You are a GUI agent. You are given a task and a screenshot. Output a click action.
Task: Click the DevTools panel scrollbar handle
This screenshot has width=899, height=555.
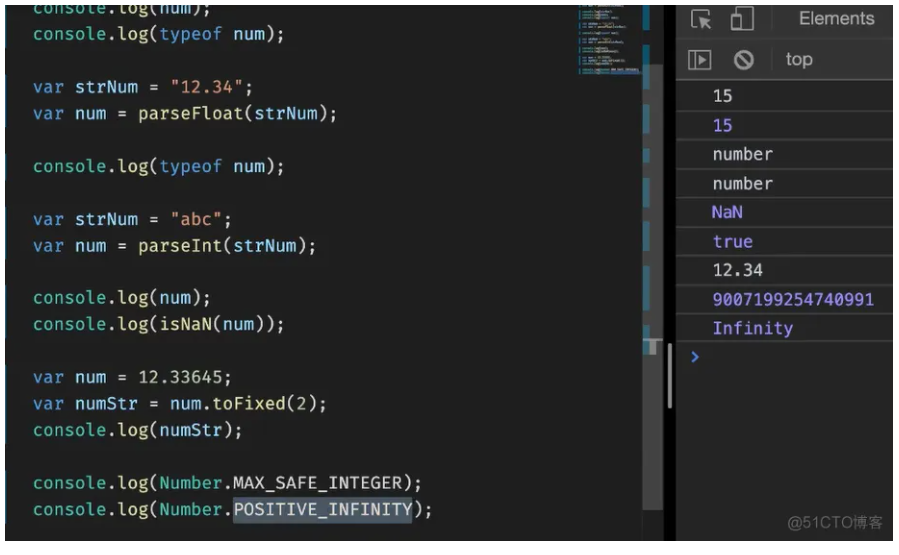[670, 376]
